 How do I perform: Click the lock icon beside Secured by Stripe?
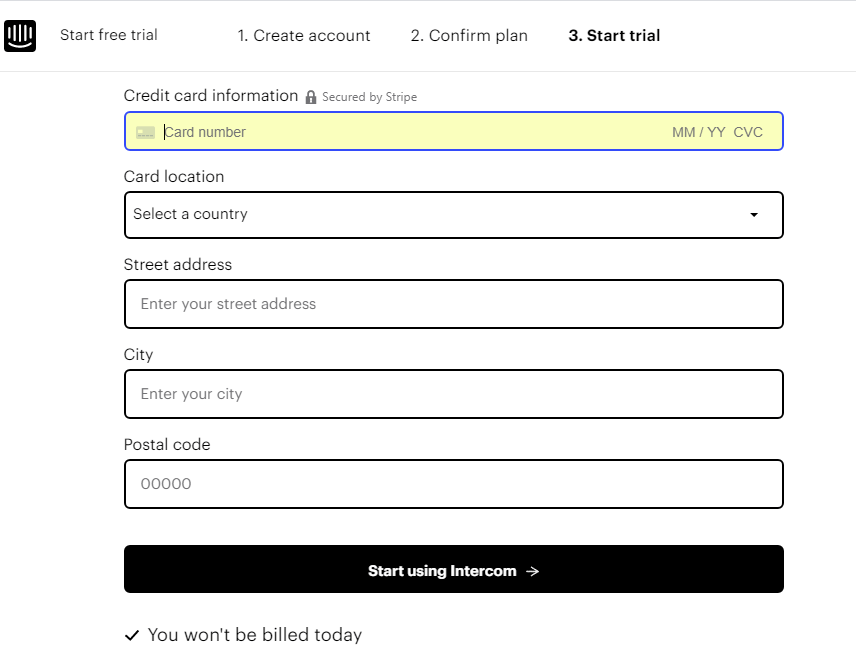[311, 96]
